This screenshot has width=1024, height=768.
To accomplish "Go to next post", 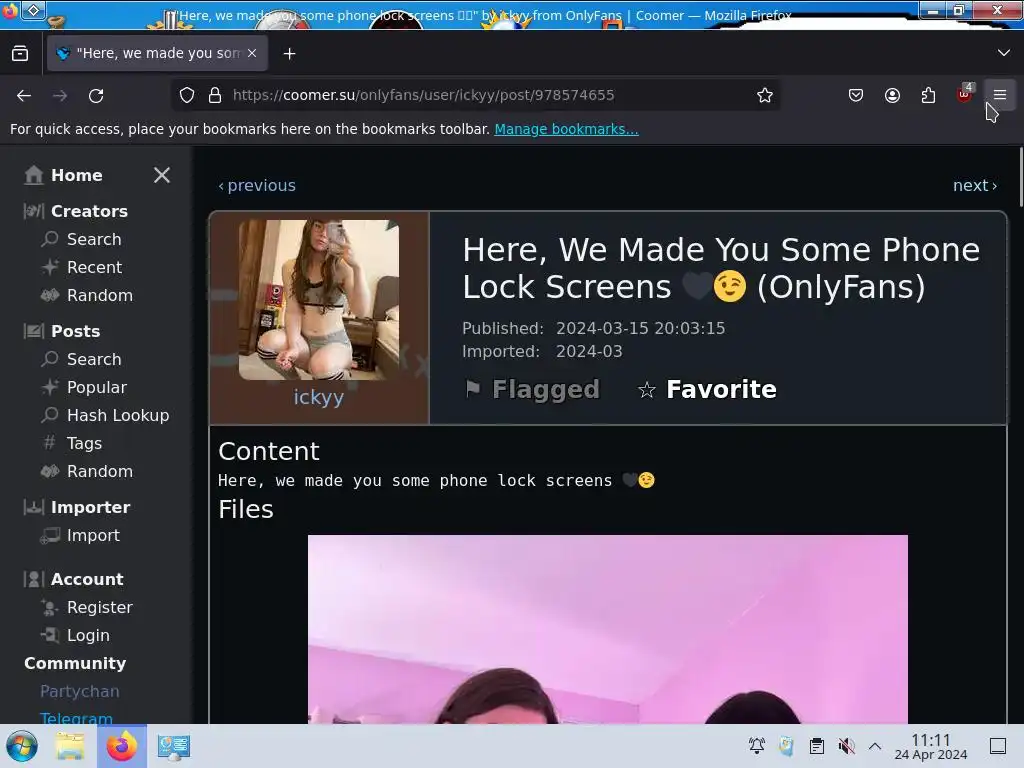I will 975,185.
